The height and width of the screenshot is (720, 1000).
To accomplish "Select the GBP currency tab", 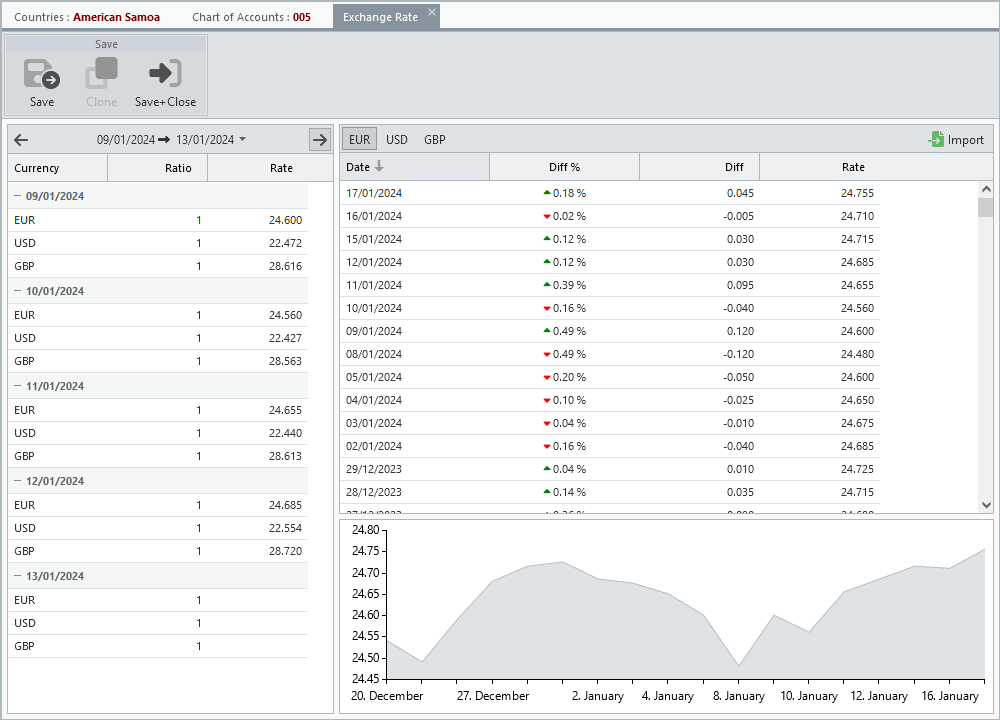I will 435,139.
